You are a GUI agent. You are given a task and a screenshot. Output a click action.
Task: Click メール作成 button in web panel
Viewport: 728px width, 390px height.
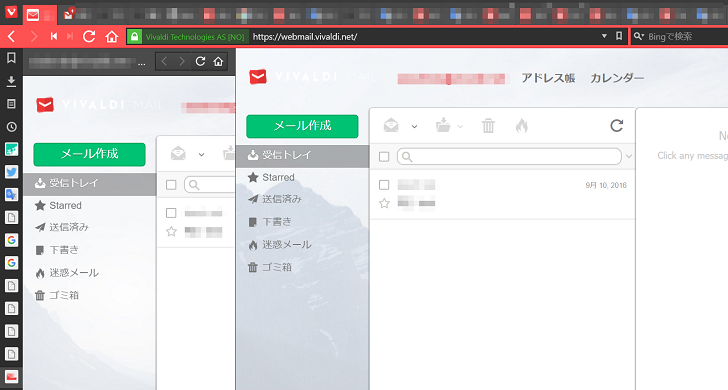coord(90,154)
